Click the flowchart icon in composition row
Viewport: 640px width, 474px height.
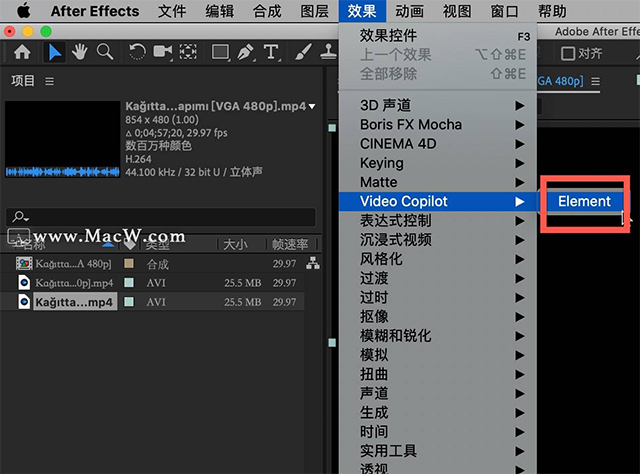313,263
